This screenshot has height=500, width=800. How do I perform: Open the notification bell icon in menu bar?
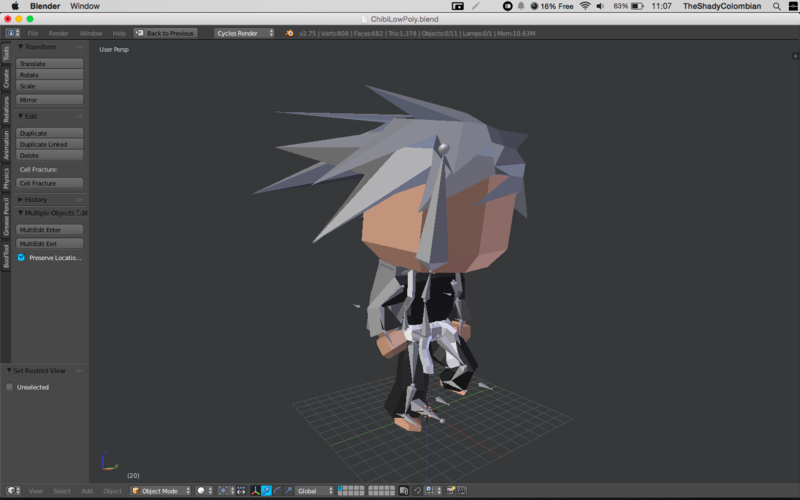[521, 6]
